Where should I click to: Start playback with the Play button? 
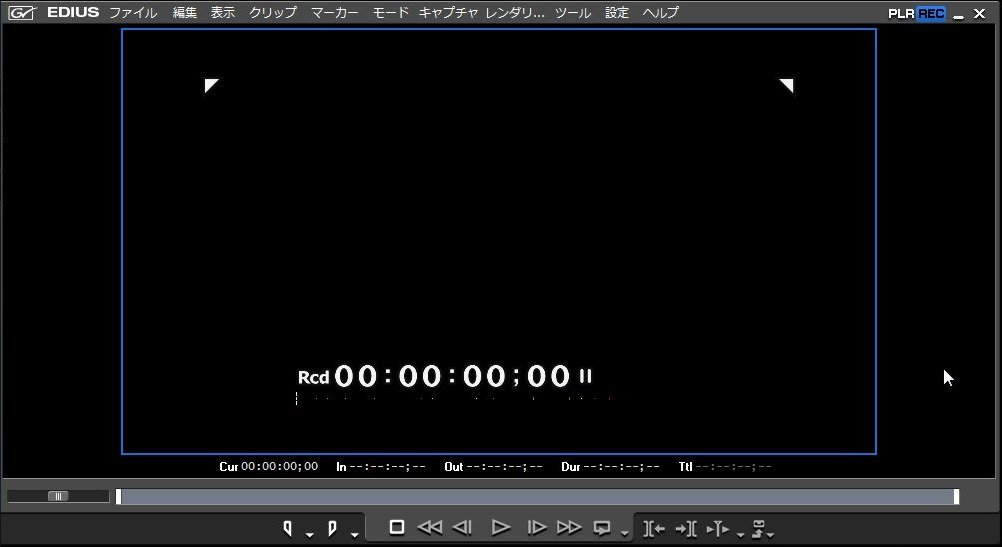tap(500, 527)
